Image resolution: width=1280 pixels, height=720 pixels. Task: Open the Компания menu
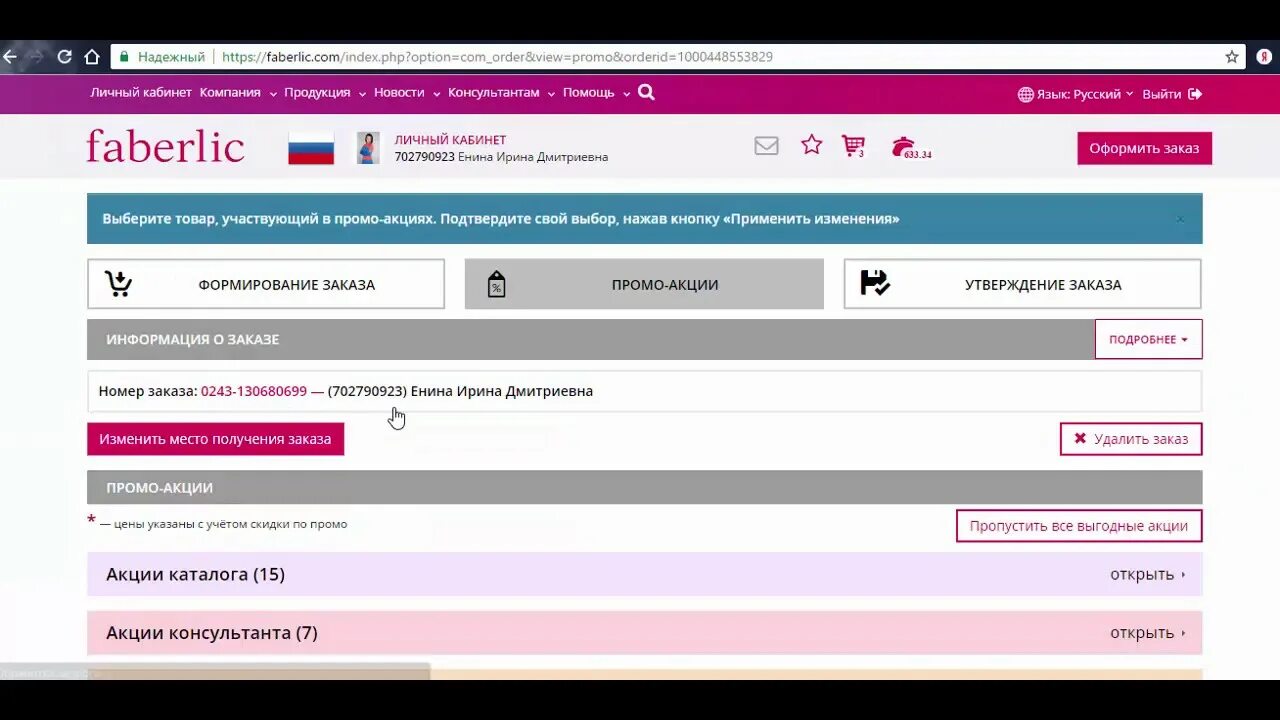click(x=237, y=93)
